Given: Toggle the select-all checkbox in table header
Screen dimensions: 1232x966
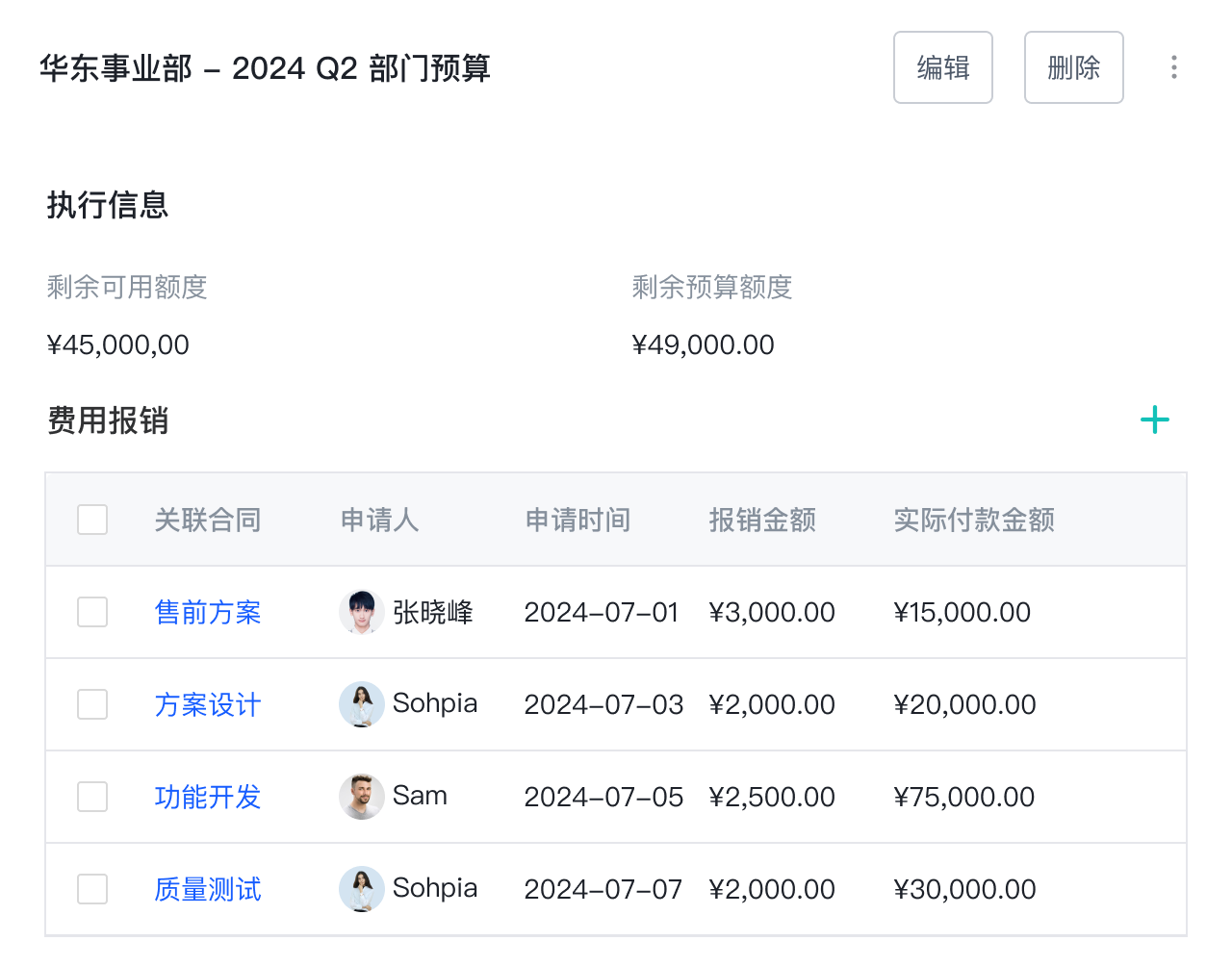Looking at the screenshot, I should coord(92,520).
